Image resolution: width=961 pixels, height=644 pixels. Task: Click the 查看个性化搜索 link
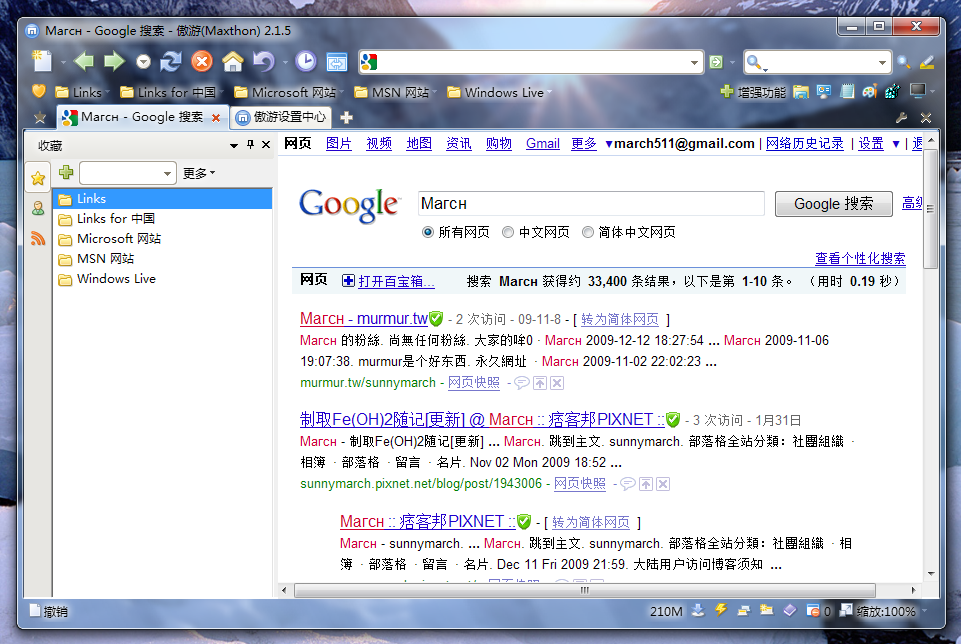860,259
